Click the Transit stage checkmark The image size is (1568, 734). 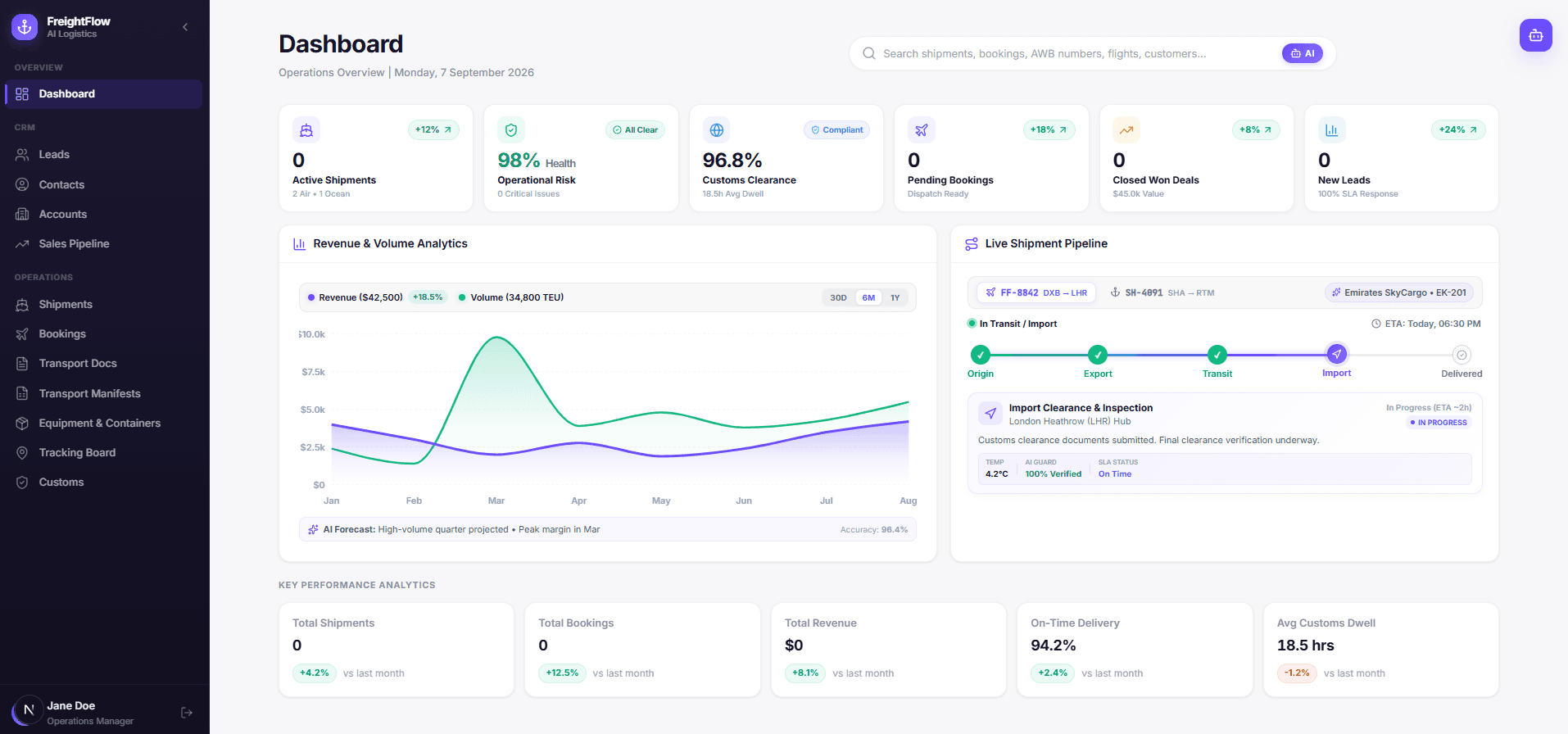tap(1217, 355)
